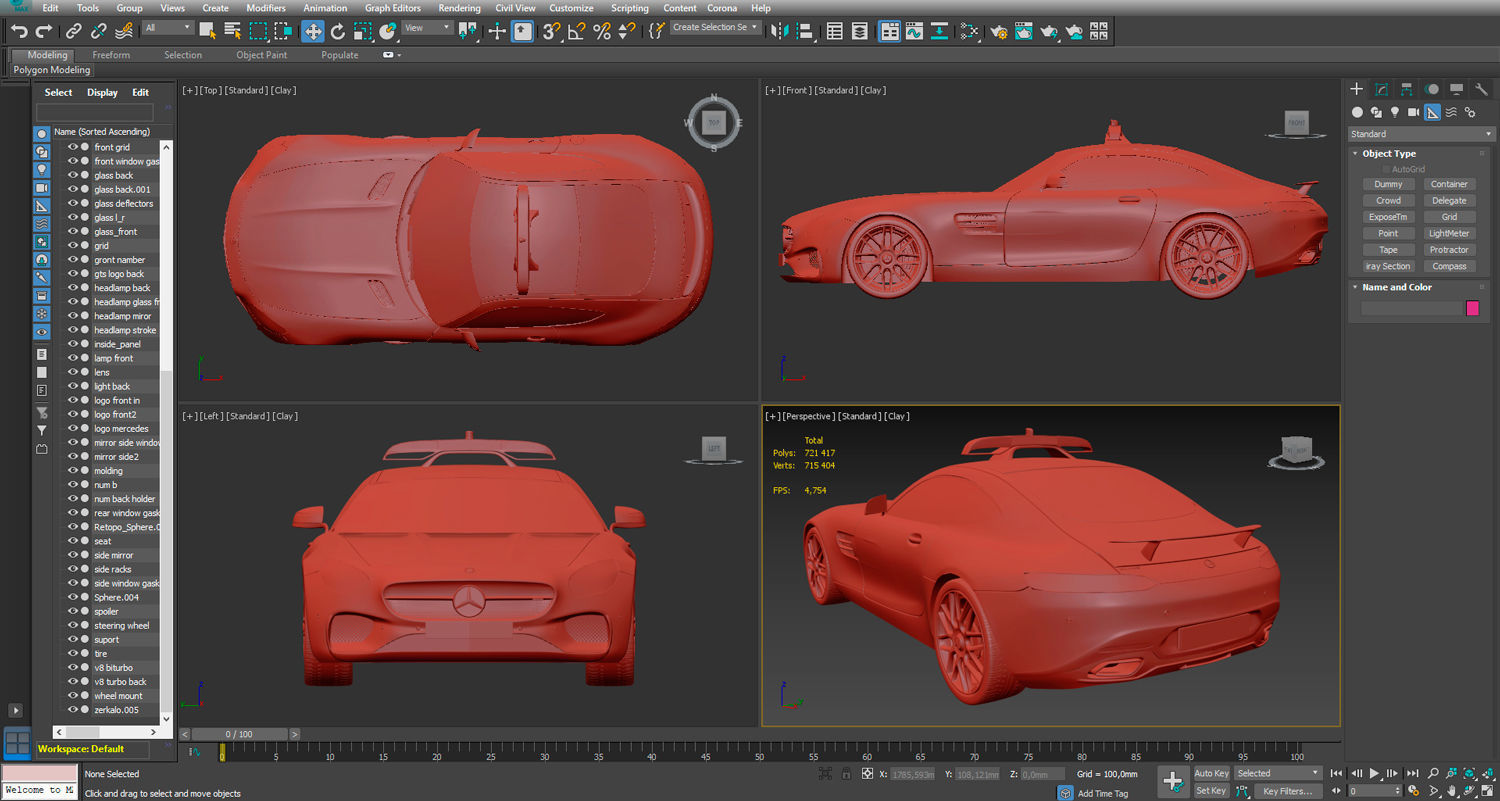1500x801 pixels.
Task: Activate the Select and Move tool
Action: tap(313, 31)
